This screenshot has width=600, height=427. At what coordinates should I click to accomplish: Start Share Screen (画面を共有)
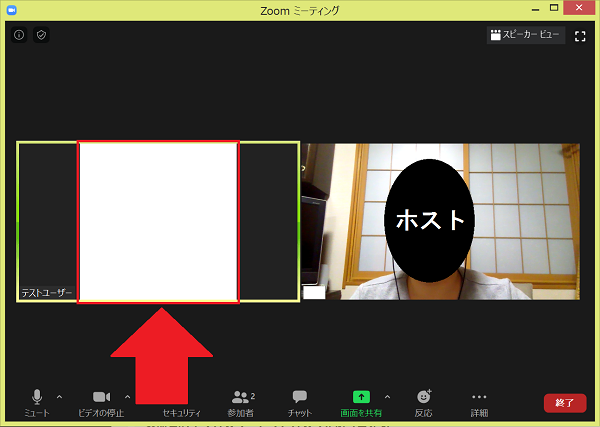[x=361, y=403]
